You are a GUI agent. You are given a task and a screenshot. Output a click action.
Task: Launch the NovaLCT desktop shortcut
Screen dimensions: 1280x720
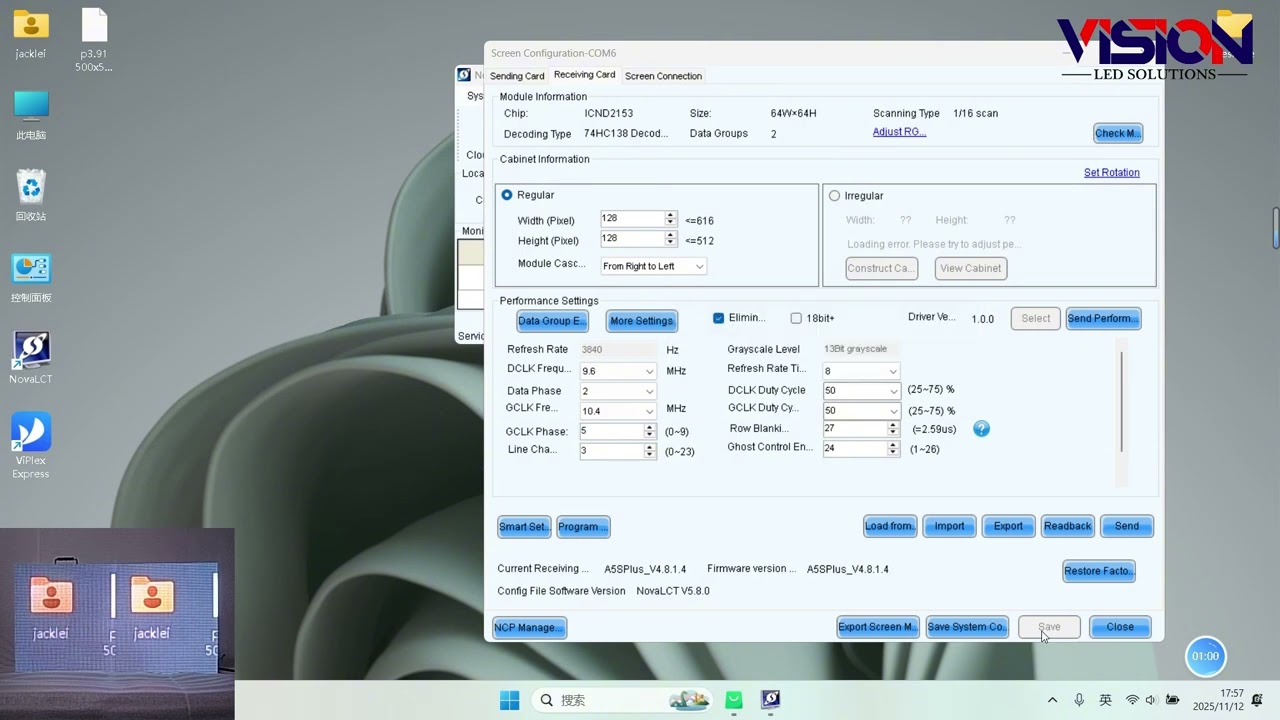(x=31, y=358)
